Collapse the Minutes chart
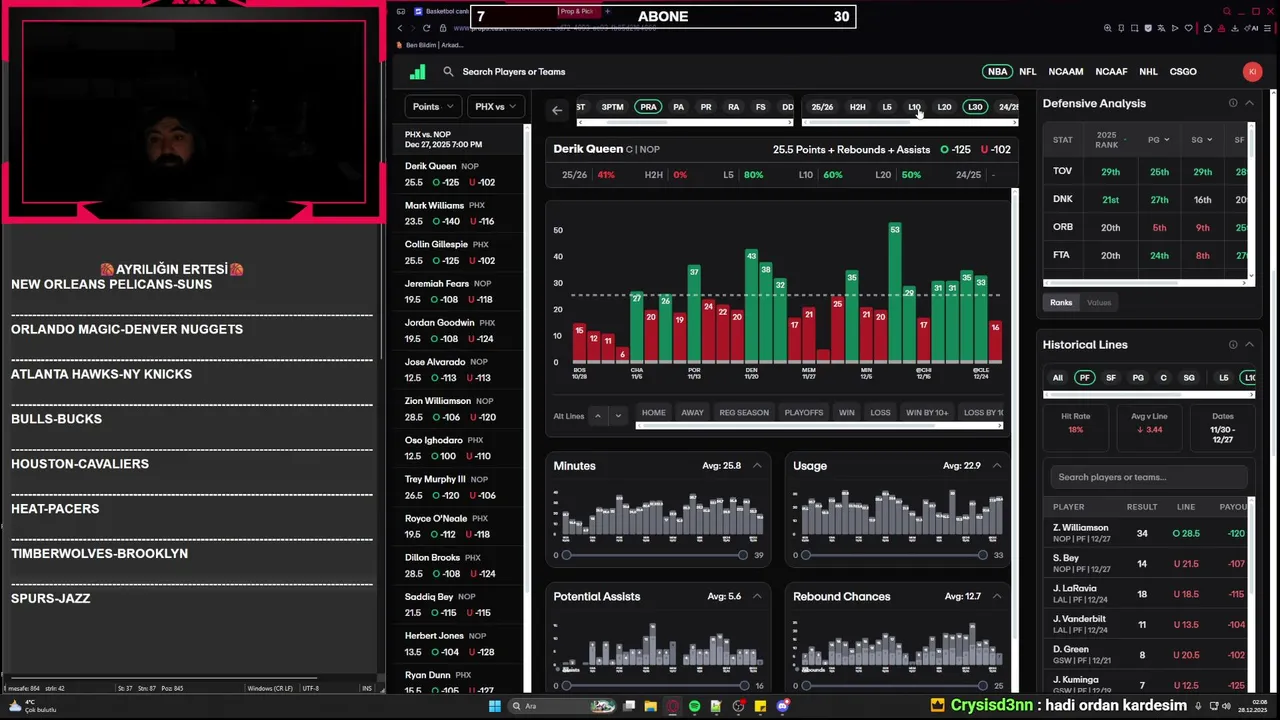 click(757, 465)
